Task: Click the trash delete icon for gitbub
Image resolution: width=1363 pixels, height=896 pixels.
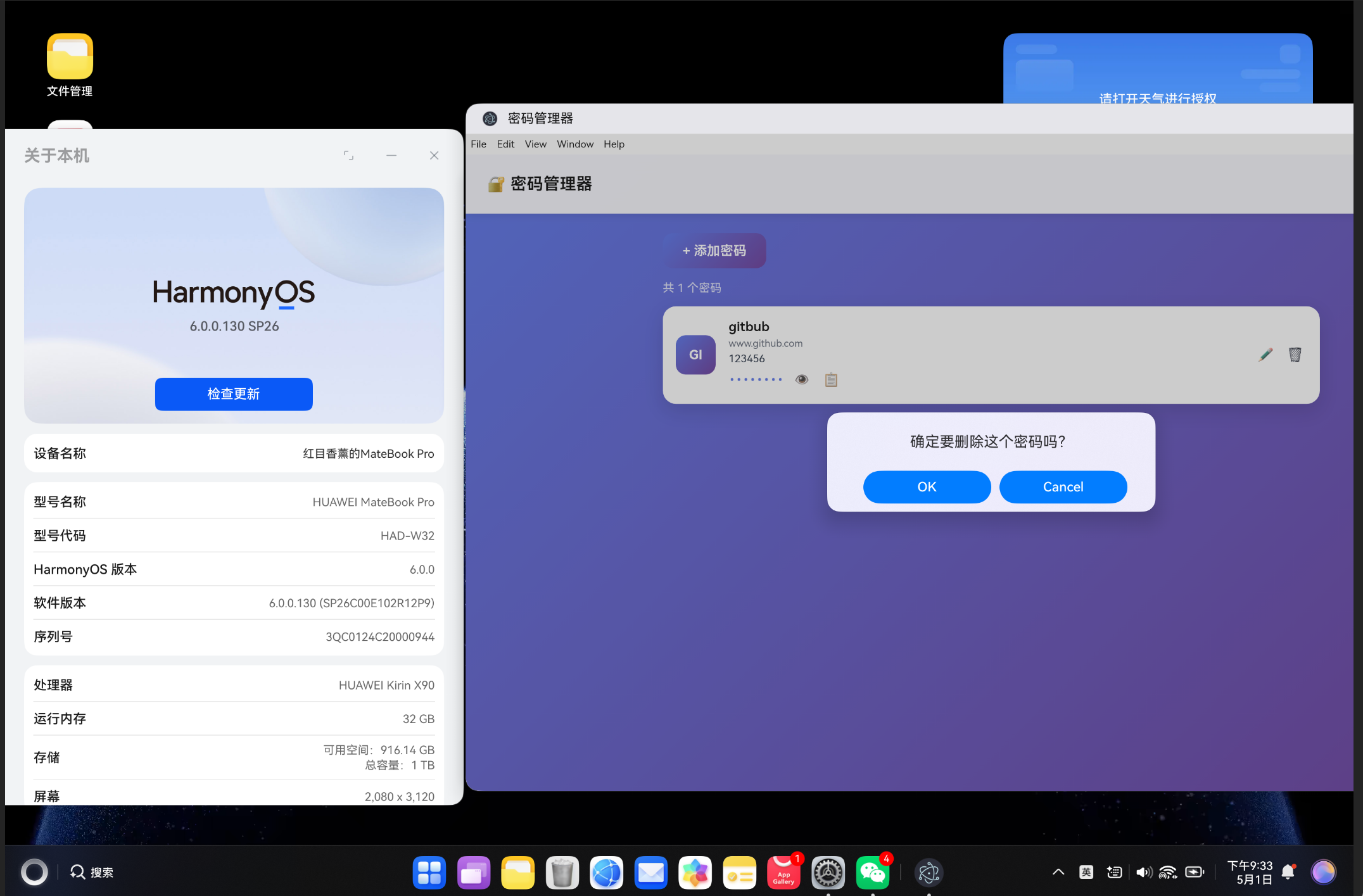Action: pos(1295,355)
